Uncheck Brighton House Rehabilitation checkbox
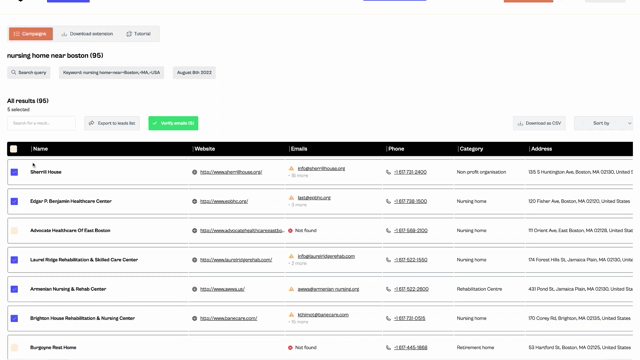The width and height of the screenshot is (640, 360). (14, 318)
